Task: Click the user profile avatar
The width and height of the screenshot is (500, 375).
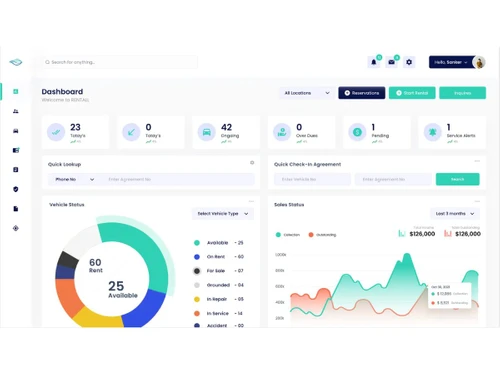Action: tap(479, 62)
